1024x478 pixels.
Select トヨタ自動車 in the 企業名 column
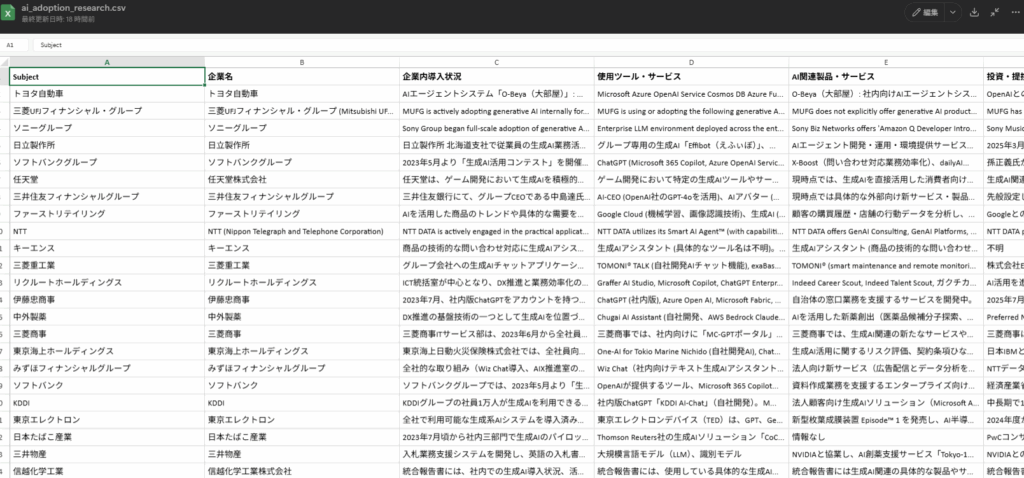point(302,93)
